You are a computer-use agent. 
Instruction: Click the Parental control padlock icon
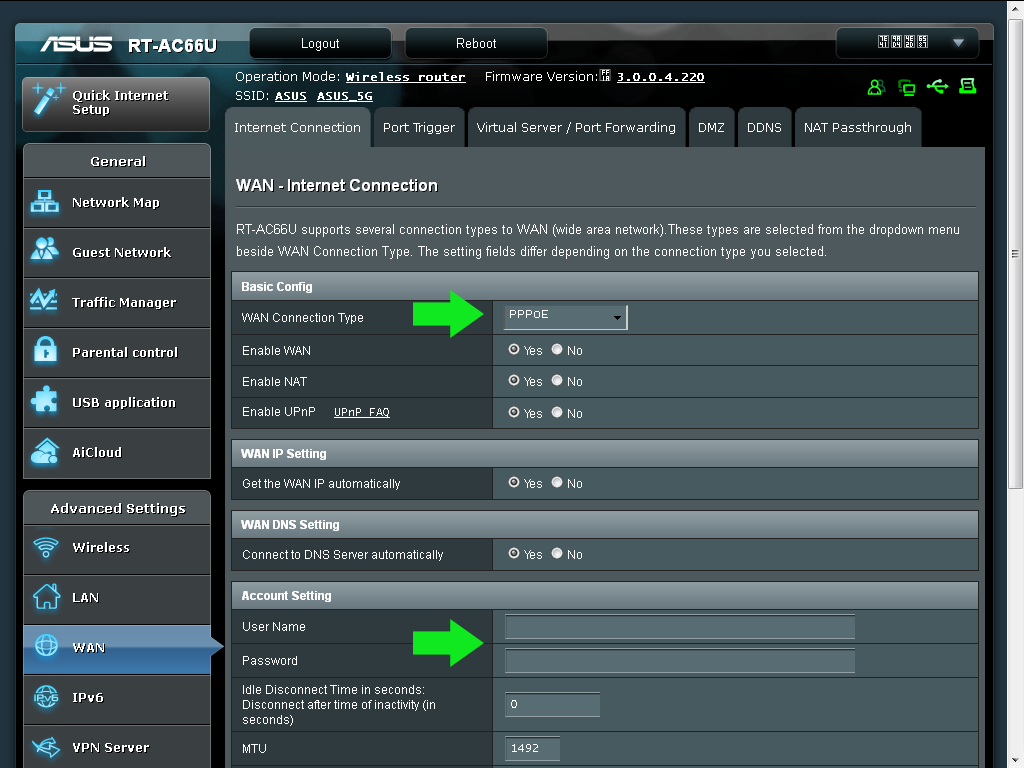click(x=45, y=349)
